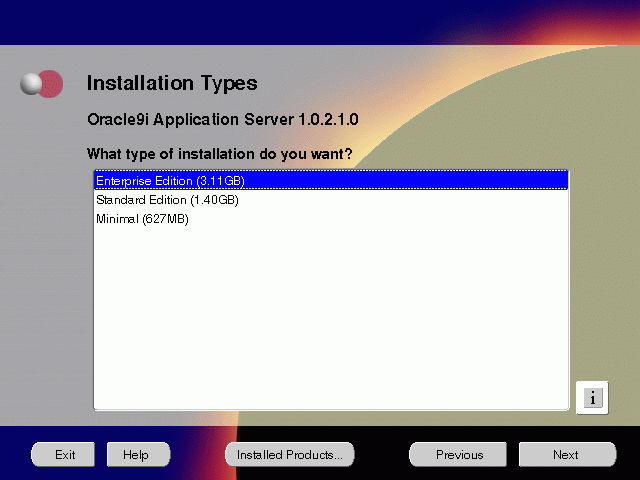Click the information 'i' icon button
This screenshot has width=640, height=480.
(x=592, y=398)
